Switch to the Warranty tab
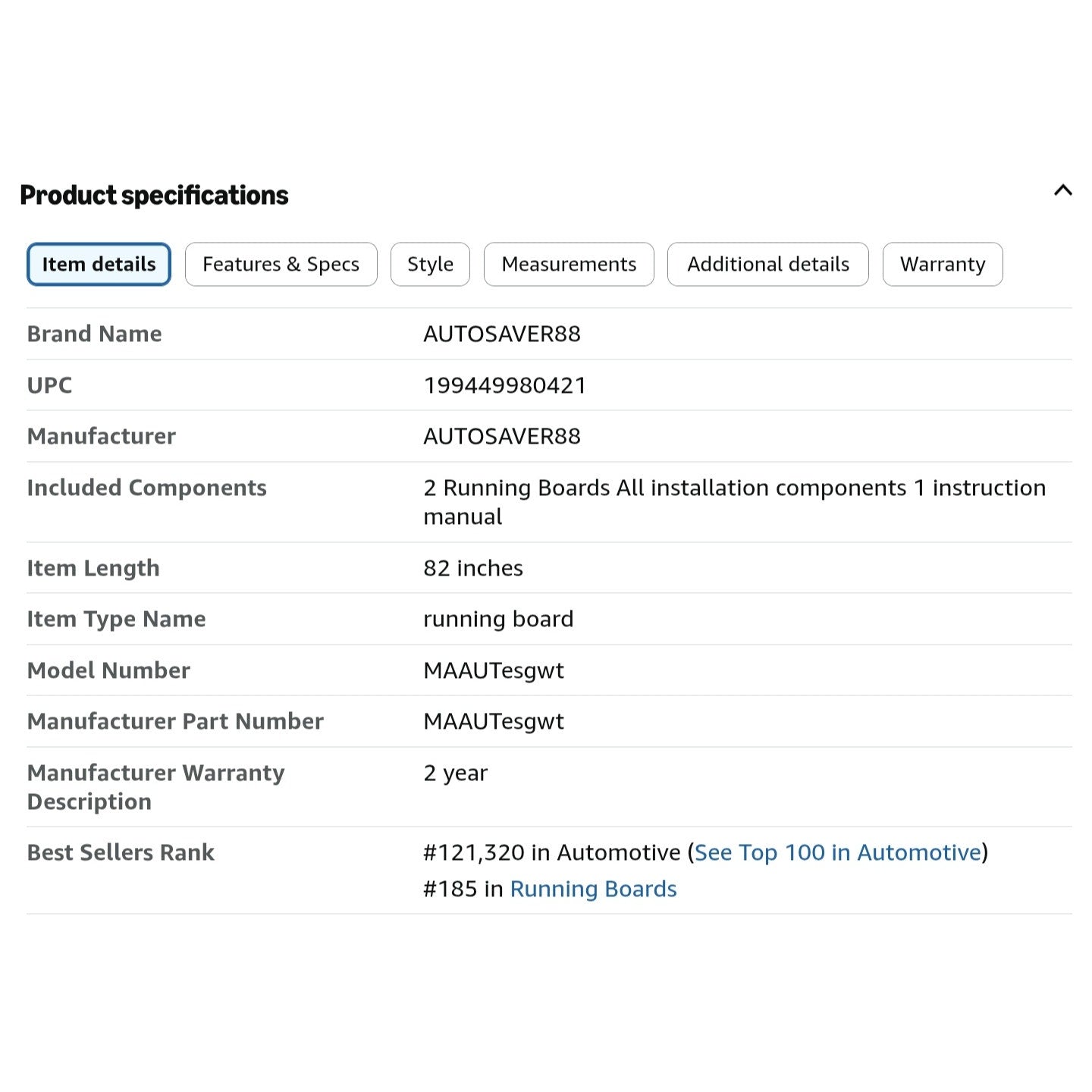 coord(943,264)
